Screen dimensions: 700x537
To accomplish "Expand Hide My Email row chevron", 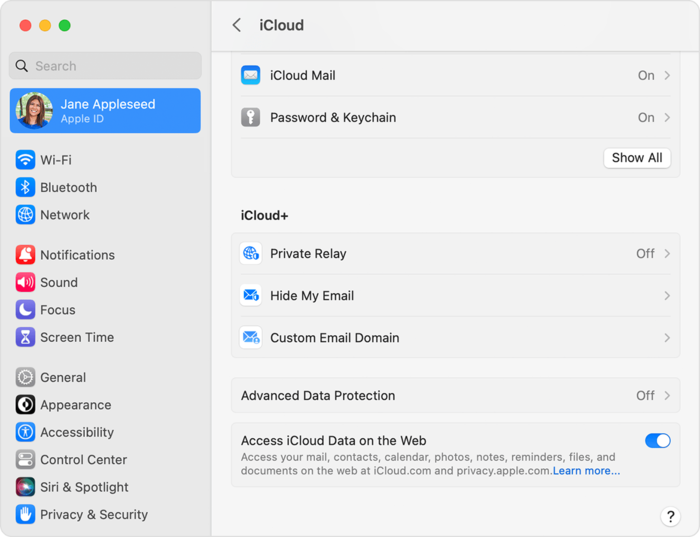I will point(667,296).
